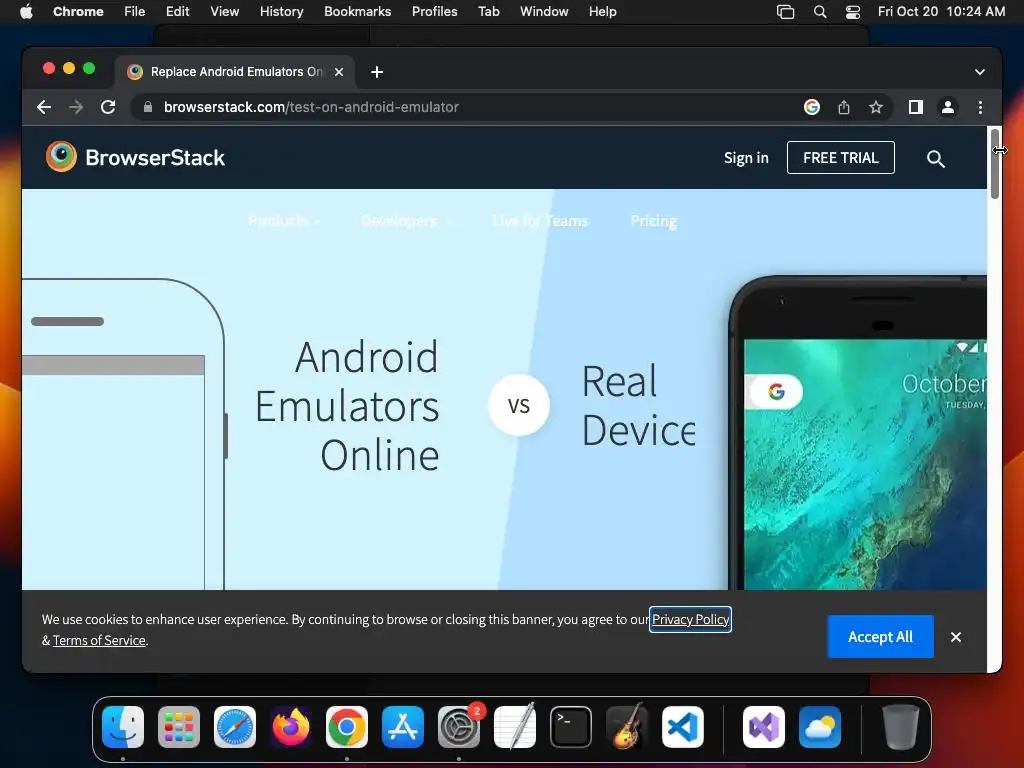Open the Tab menu

[488, 12]
